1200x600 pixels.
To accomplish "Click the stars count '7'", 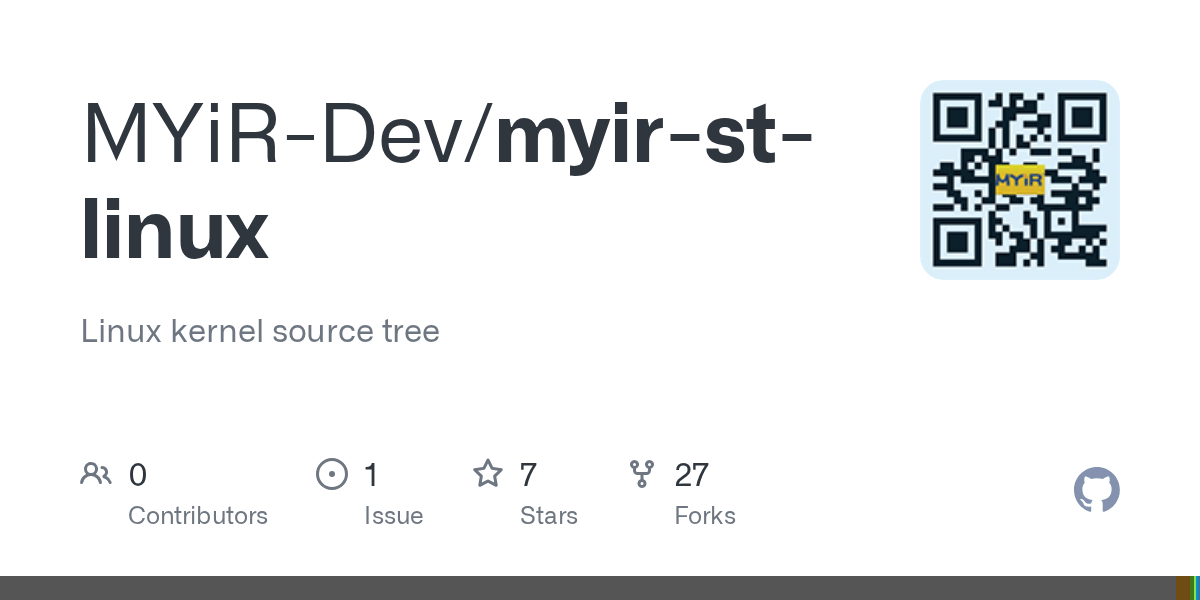I will (529, 475).
